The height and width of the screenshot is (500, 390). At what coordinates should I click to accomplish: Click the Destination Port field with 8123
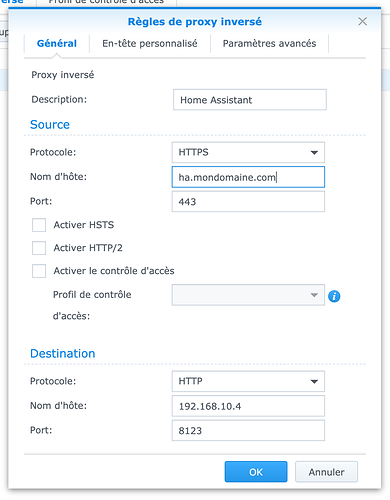coord(248,430)
